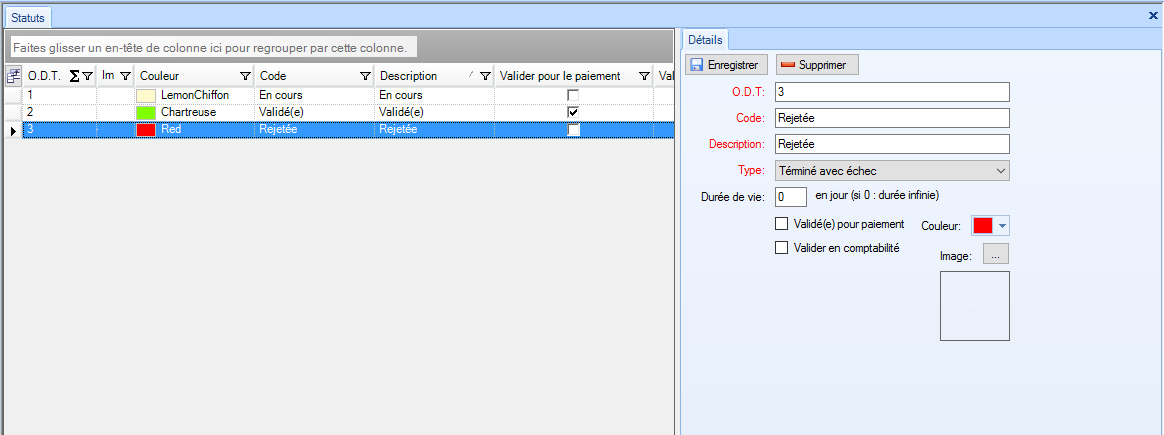Open filter on Valider pour le paiement column

pyautogui.click(x=644, y=76)
